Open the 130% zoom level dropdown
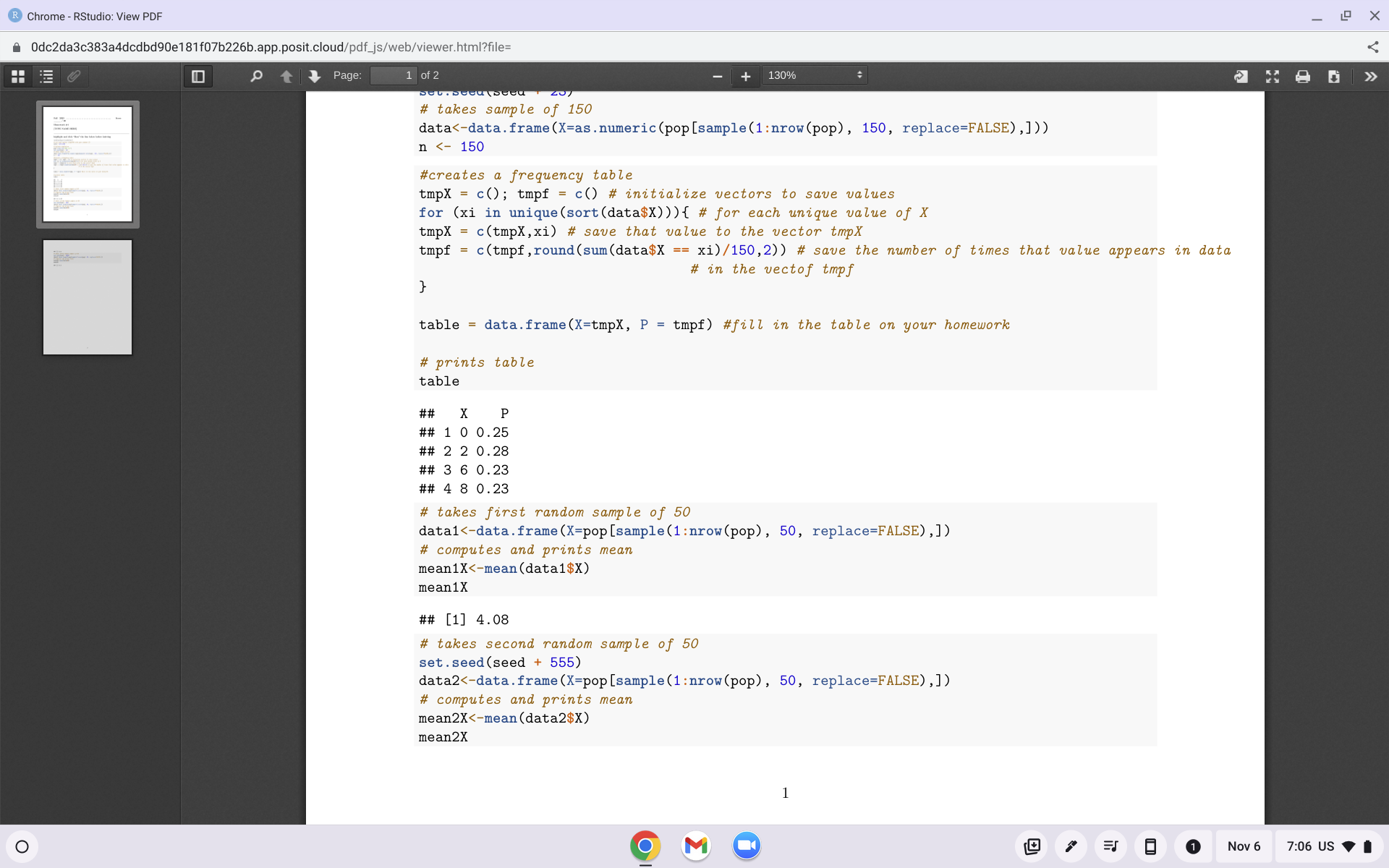 [x=815, y=75]
